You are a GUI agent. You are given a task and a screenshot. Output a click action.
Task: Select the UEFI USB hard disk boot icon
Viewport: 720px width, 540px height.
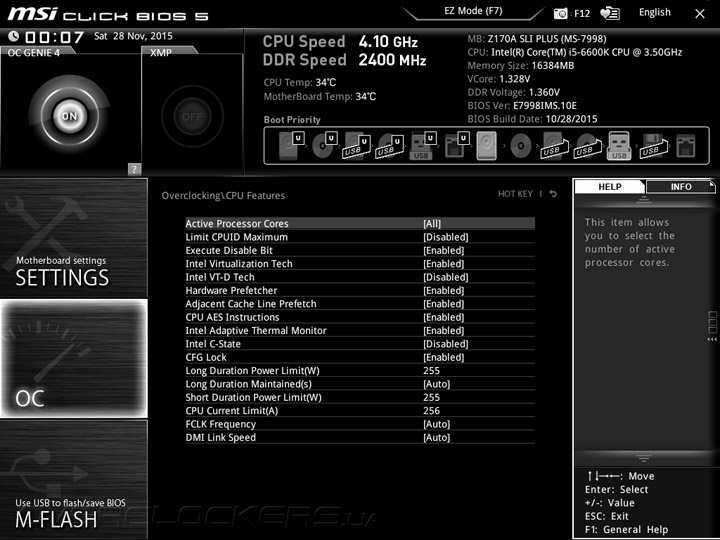357,146
